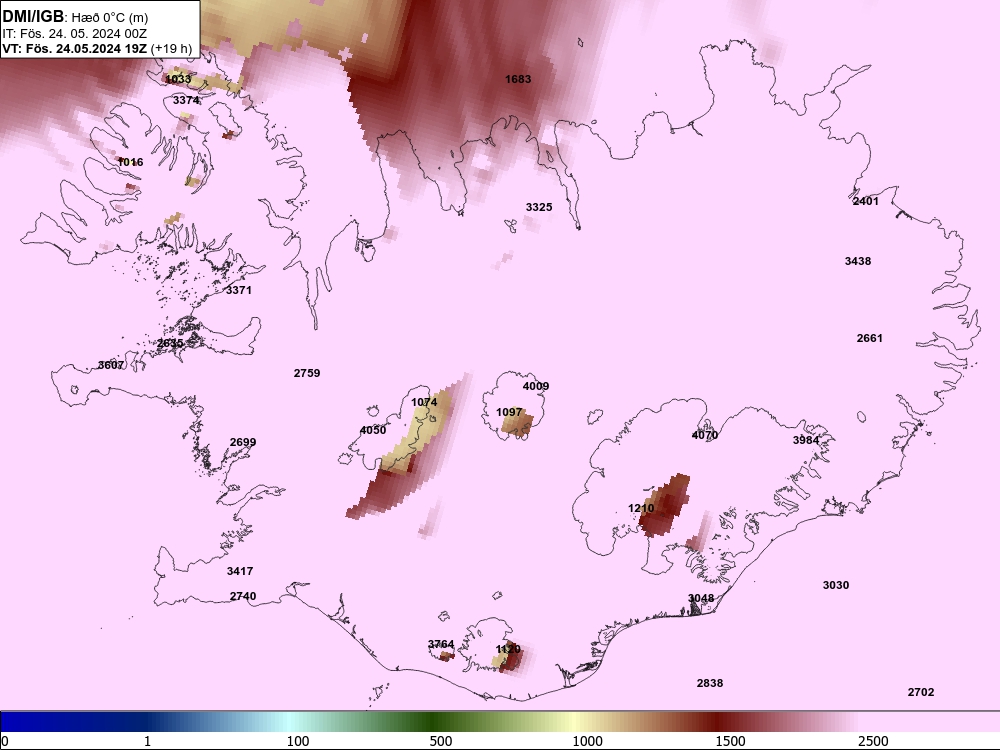The width and height of the screenshot is (1000, 750).
Task: Click the 2699 value label
Action: click(x=243, y=443)
